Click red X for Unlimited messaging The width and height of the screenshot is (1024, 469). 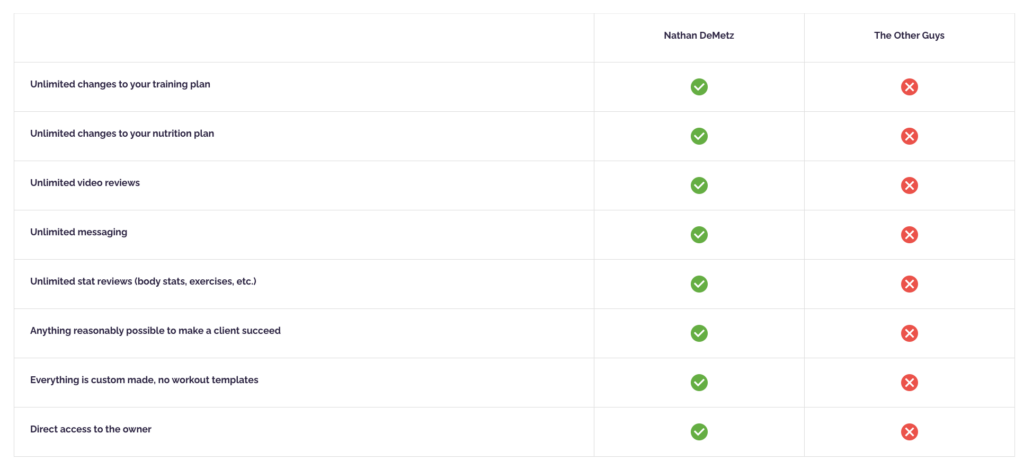909,234
